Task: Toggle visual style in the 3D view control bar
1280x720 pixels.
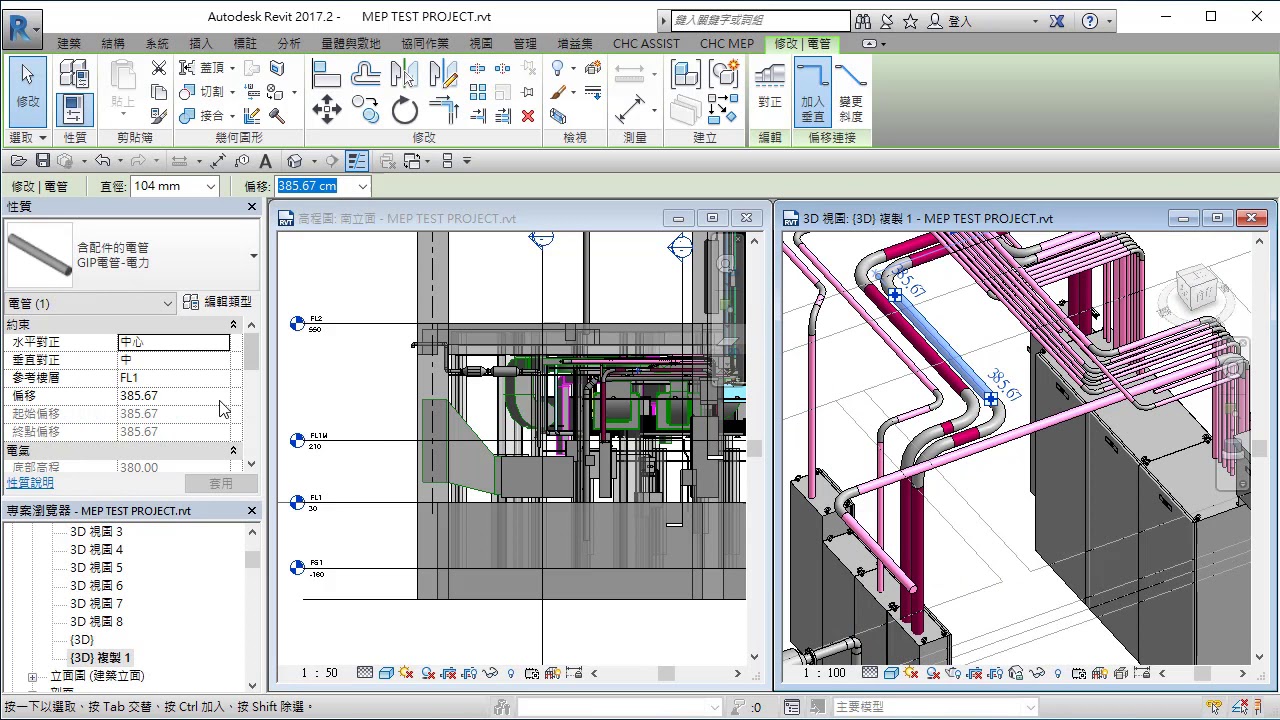Action: click(891, 673)
